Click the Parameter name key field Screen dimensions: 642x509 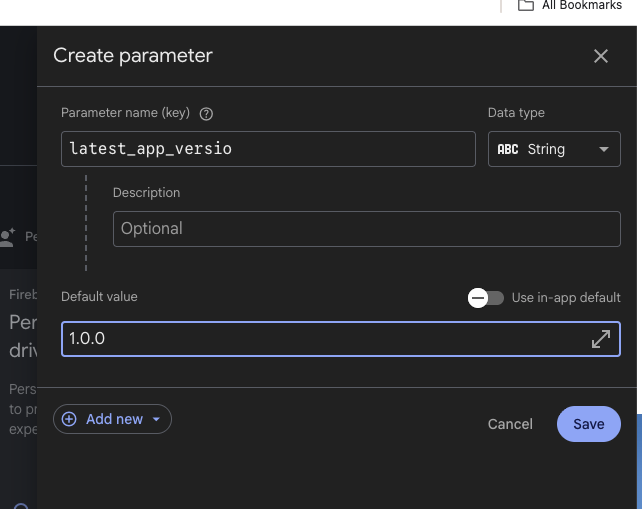click(x=268, y=149)
